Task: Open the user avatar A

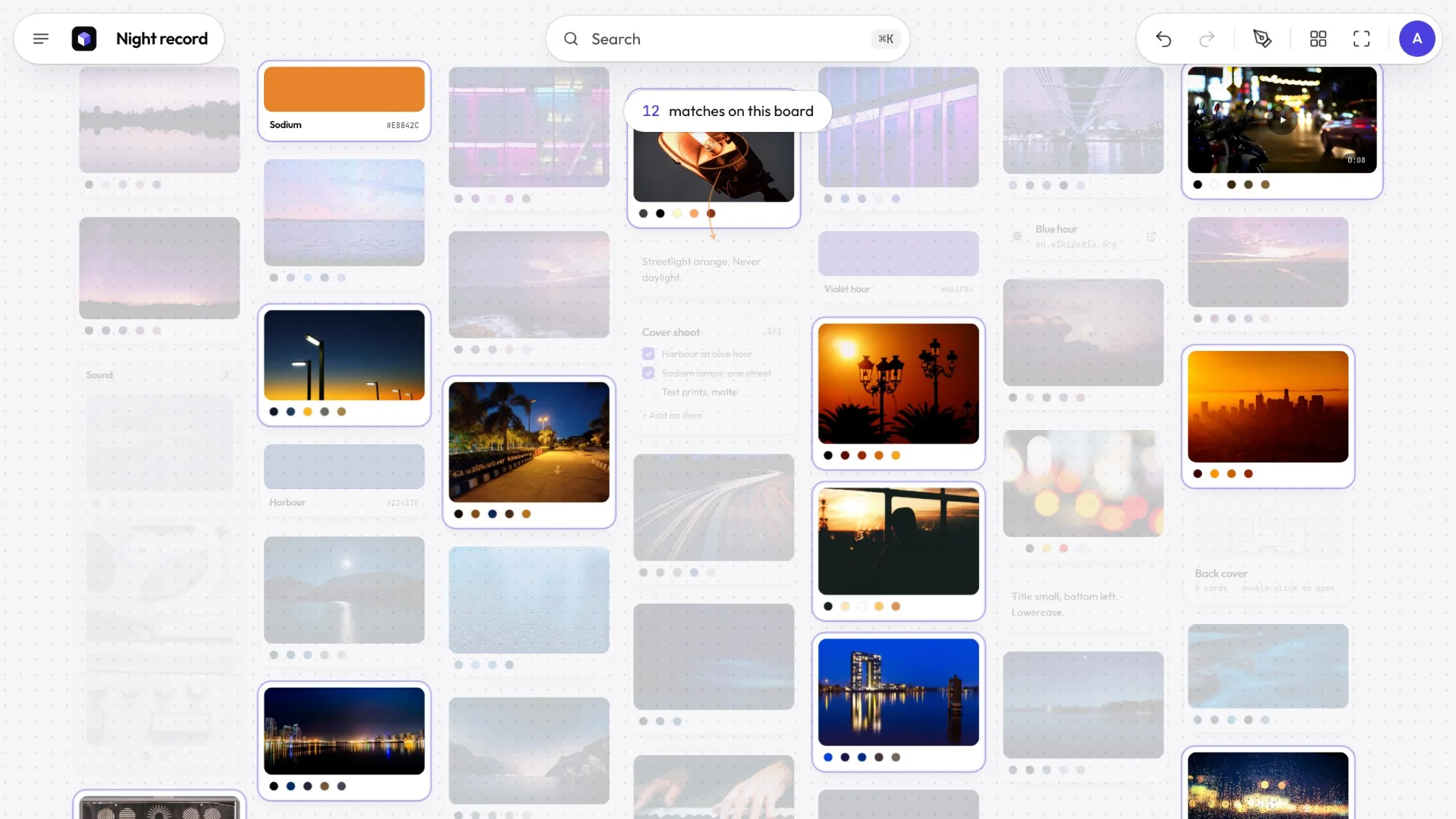Action: [1417, 39]
